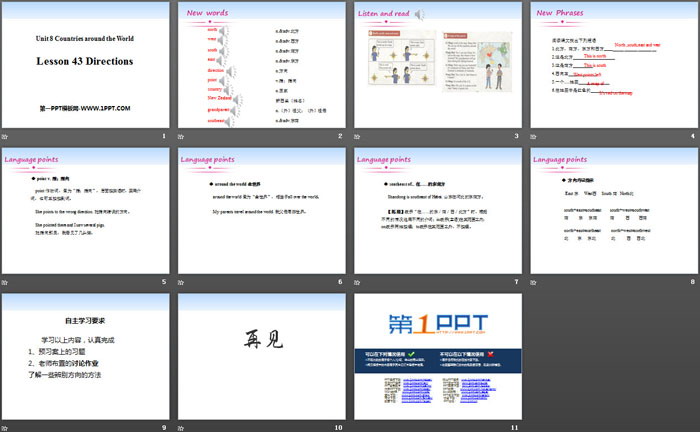This screenshot has width=700, height=432.
Task: Click the animation star icon under slide 7
Action: point(357,282)
